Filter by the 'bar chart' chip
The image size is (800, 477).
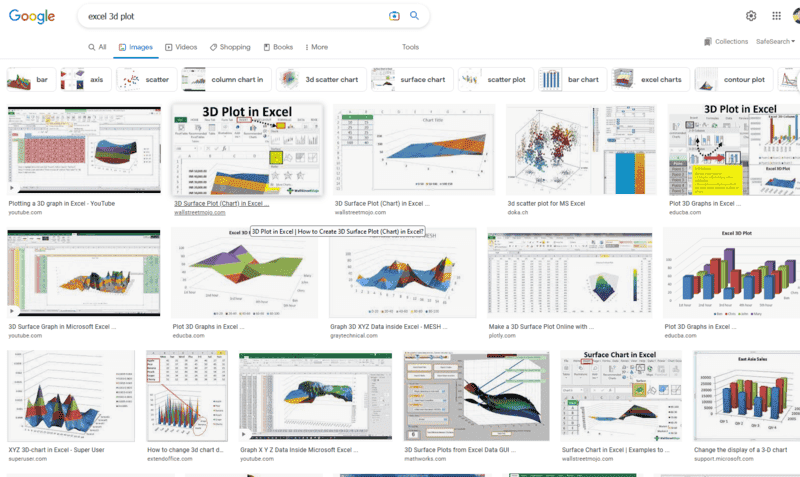tap(572, 80)
